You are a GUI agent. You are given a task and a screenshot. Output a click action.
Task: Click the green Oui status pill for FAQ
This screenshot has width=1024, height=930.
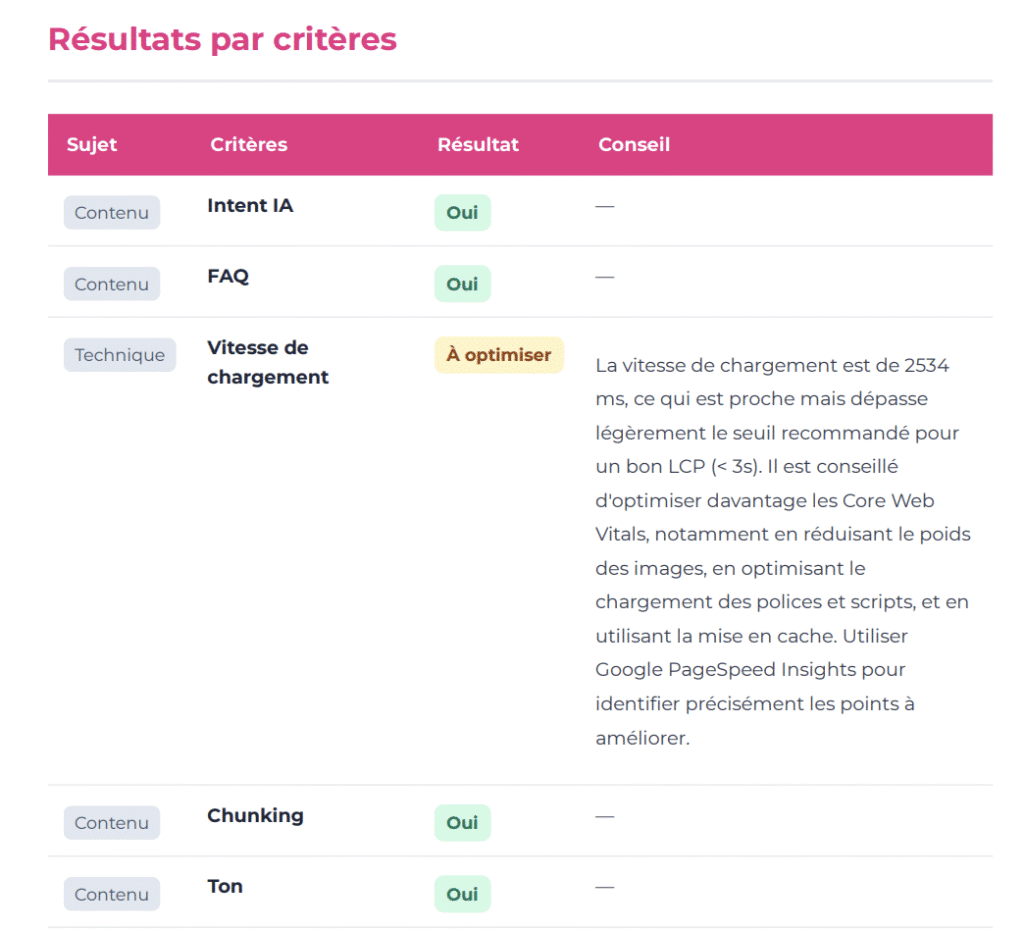[x=462, y=283]
